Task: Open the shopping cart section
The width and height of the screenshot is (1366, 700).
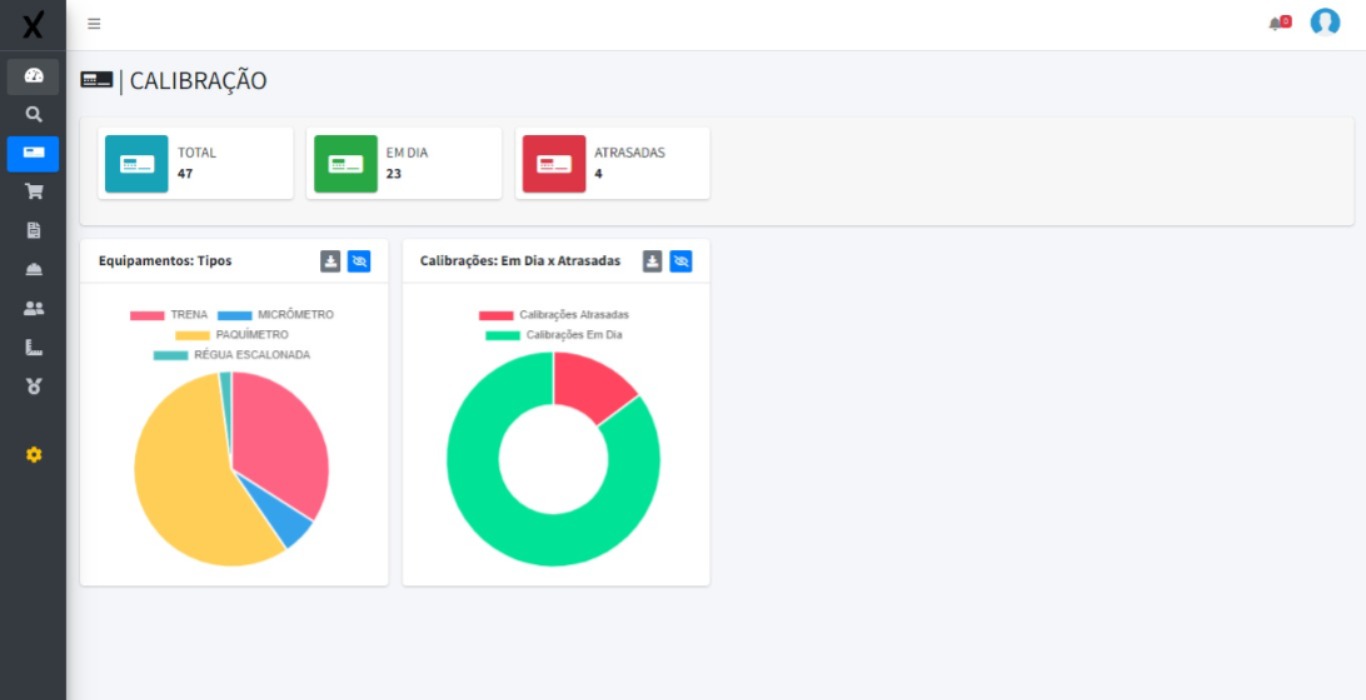Action: [33, 192]
